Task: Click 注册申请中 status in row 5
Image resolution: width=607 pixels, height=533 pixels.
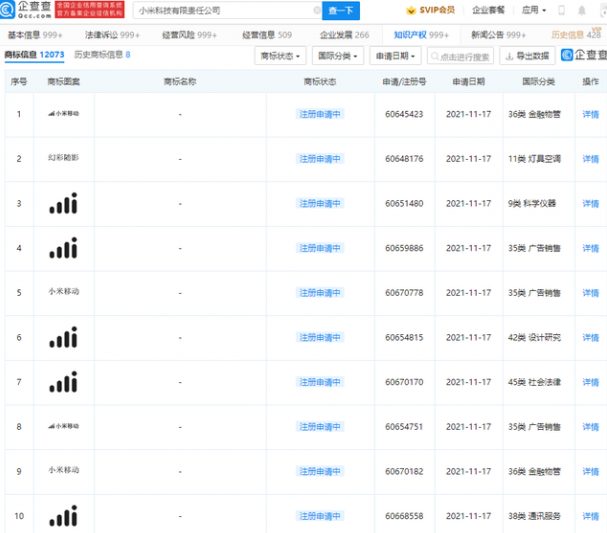Action: [x=320, y=293]
